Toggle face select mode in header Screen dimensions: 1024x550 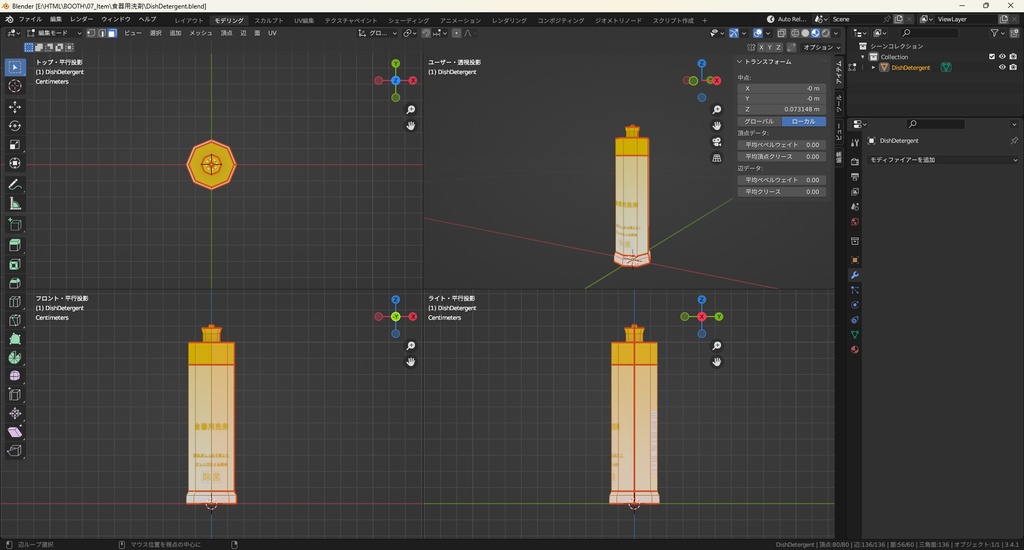click(112, 33)
